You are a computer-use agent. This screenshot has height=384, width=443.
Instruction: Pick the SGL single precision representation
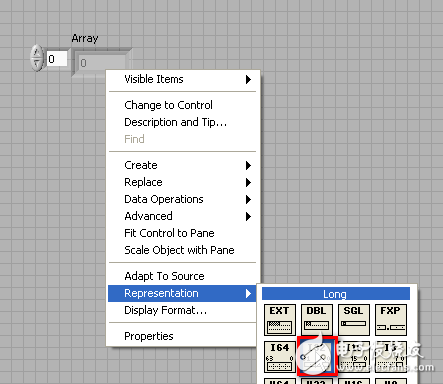tap(354, 320)
